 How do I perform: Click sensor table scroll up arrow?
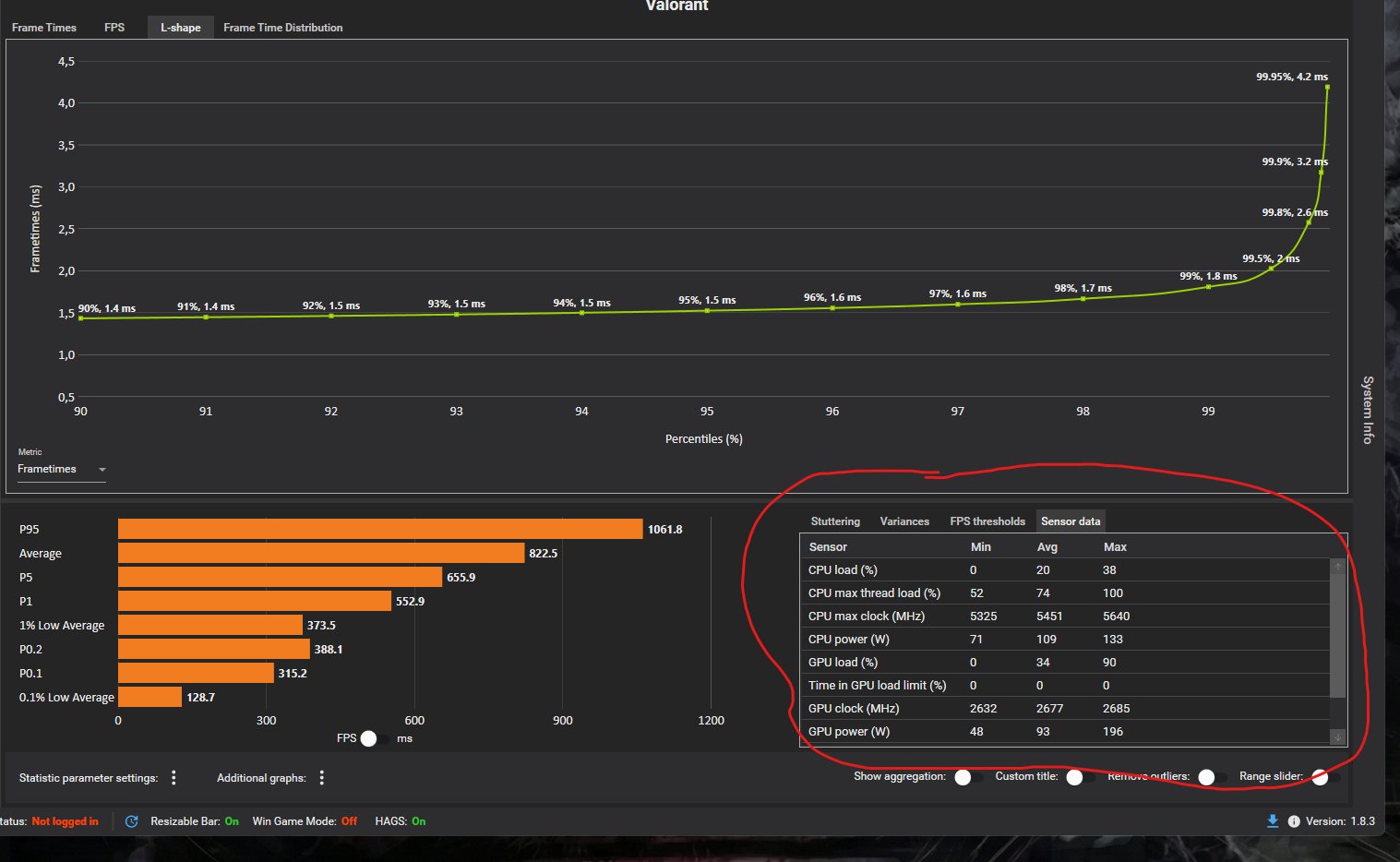1337,567
